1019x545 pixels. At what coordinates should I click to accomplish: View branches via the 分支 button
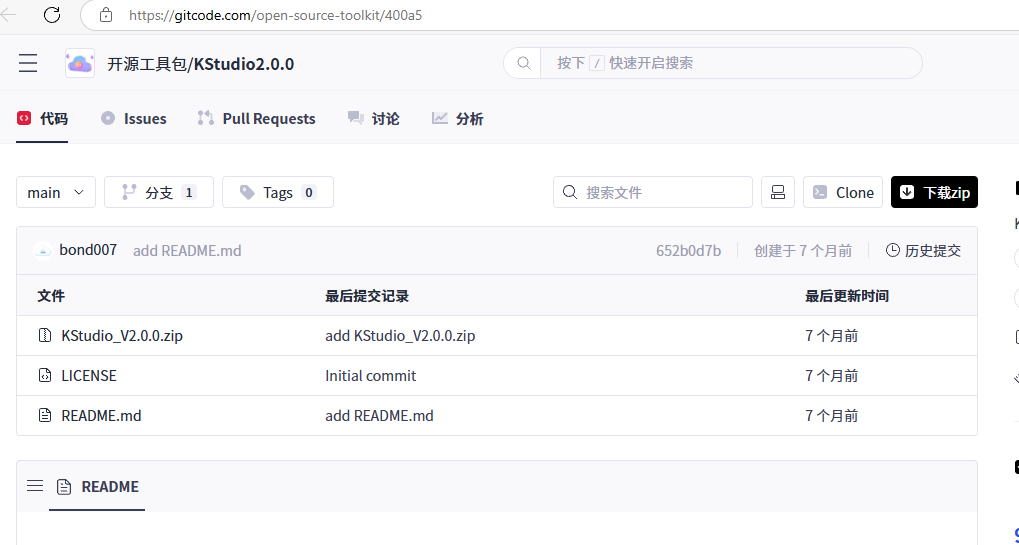(159, 192)
